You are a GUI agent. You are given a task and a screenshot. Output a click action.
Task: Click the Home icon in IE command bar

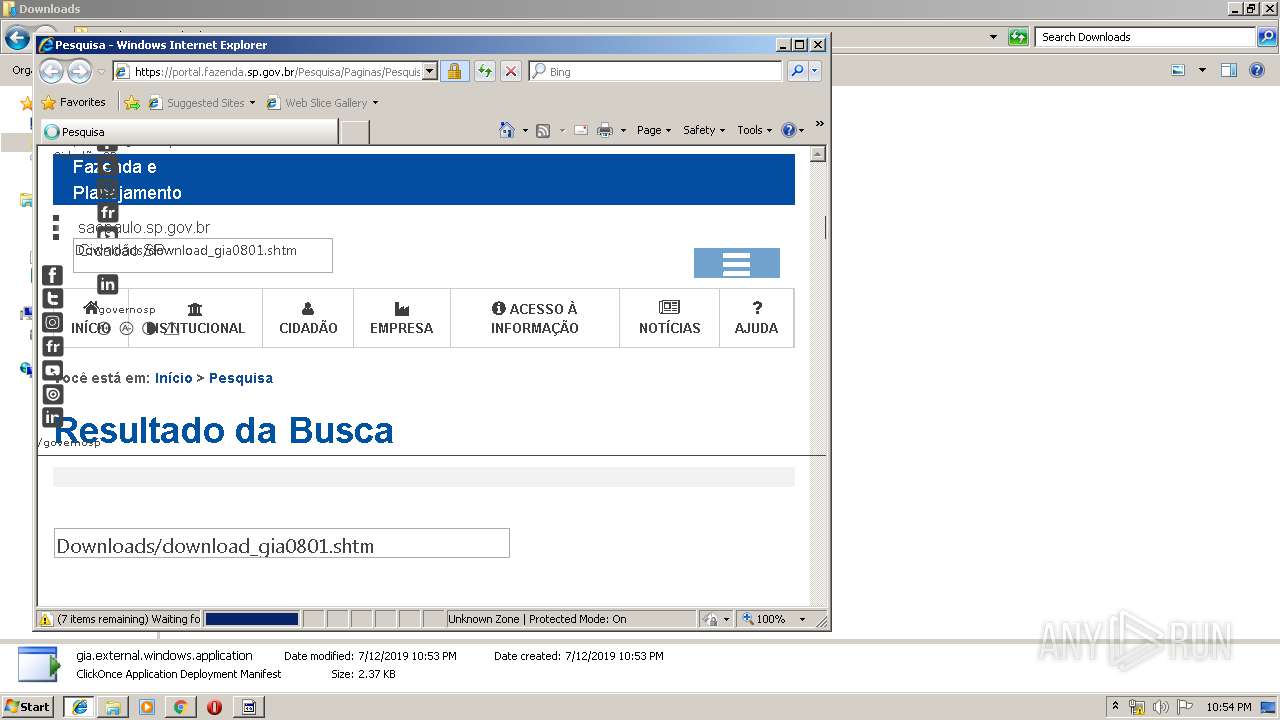click(507, 130)
